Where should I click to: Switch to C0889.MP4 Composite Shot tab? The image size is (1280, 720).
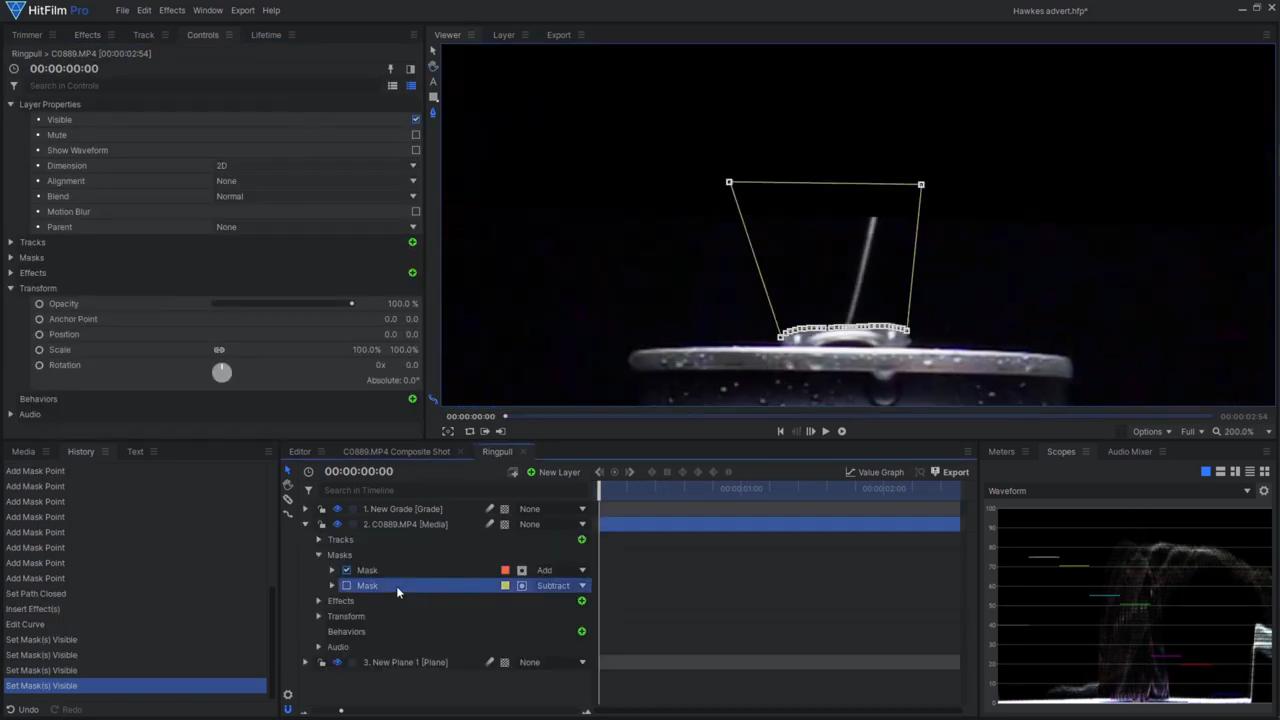point(396,452)
